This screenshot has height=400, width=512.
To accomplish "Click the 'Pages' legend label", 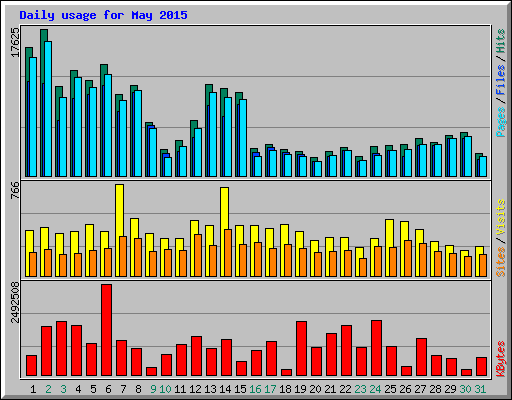I will (x=500, y=122).
